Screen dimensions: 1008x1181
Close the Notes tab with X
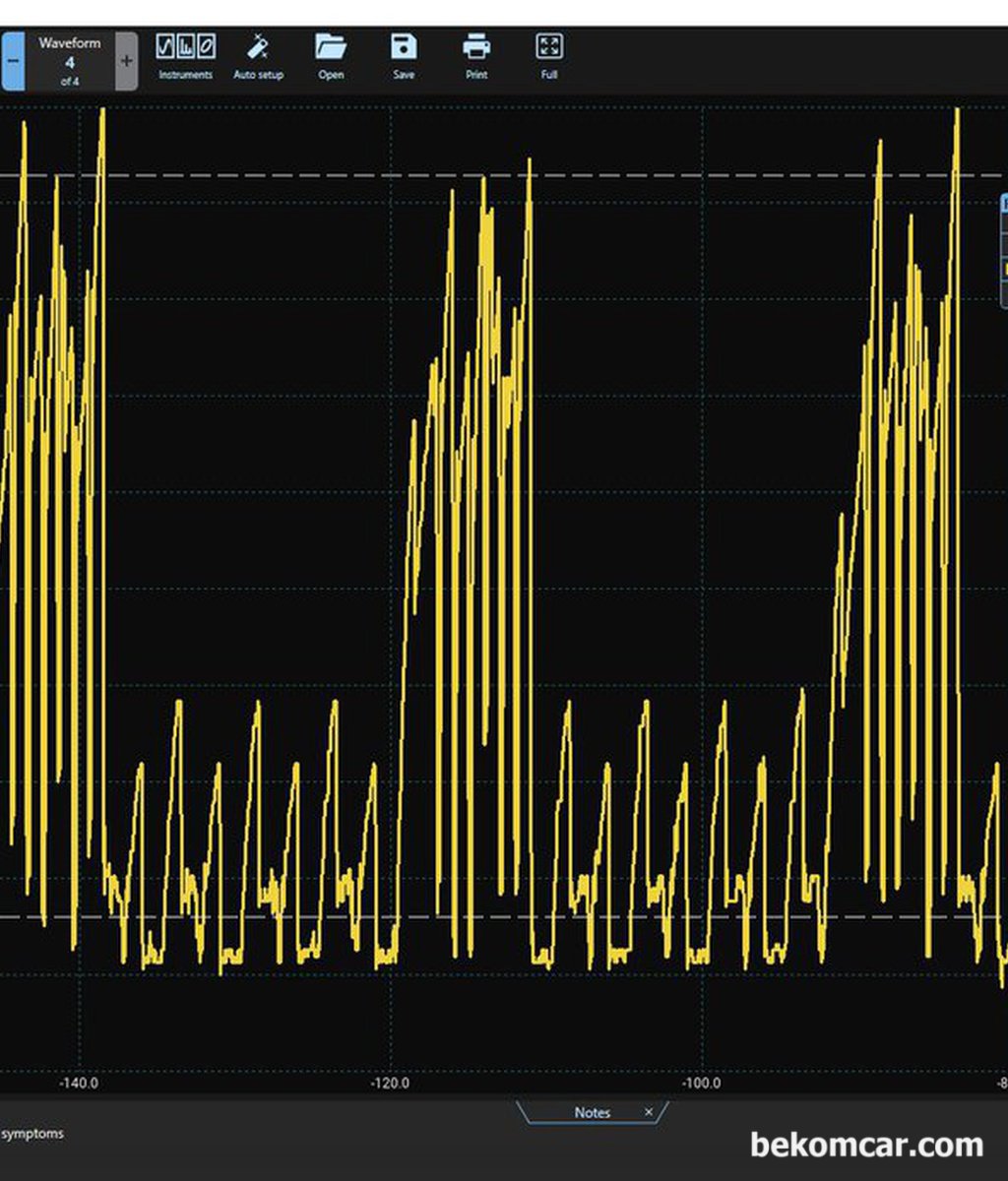tap(649, 1112)
